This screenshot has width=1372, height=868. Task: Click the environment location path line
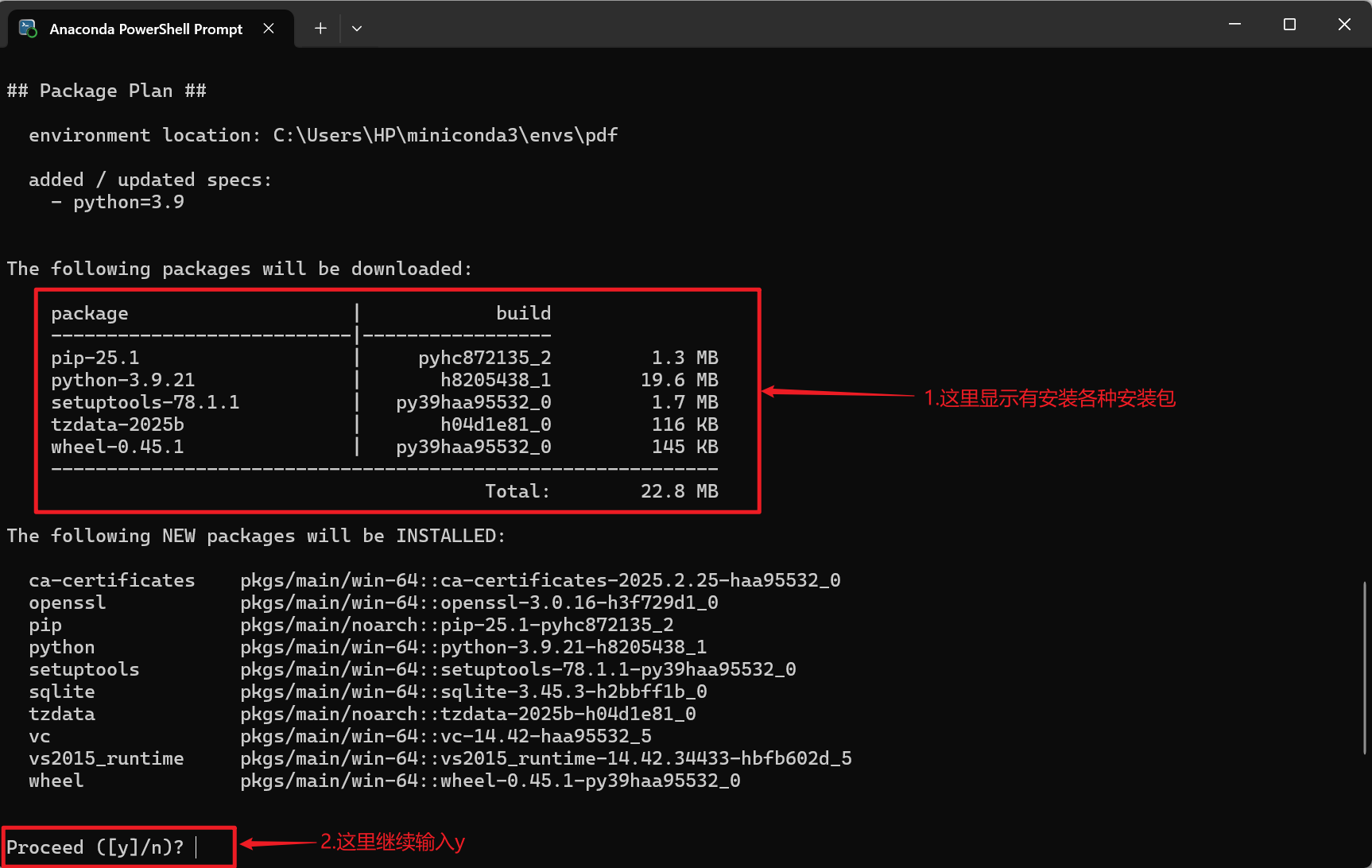(x=324, y=135)
